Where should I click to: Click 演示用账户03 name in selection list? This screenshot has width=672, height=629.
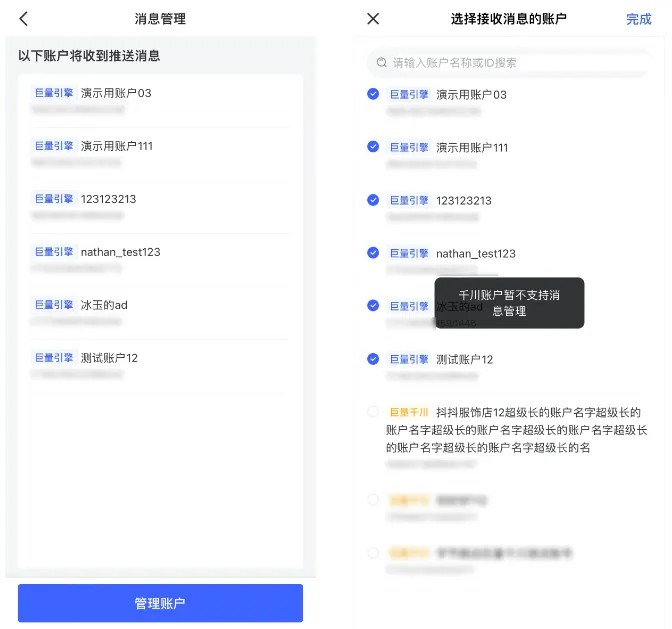[x=471, y=95]
